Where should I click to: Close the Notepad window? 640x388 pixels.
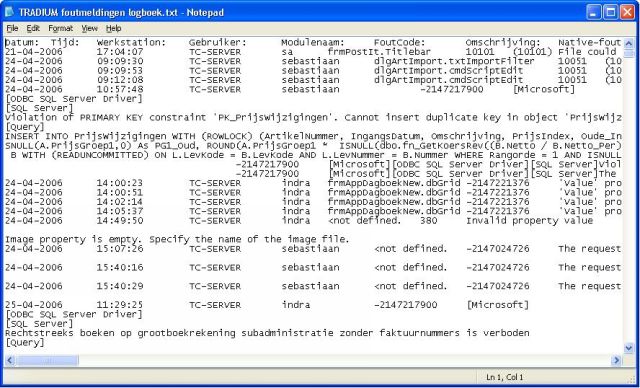(627, 12)
